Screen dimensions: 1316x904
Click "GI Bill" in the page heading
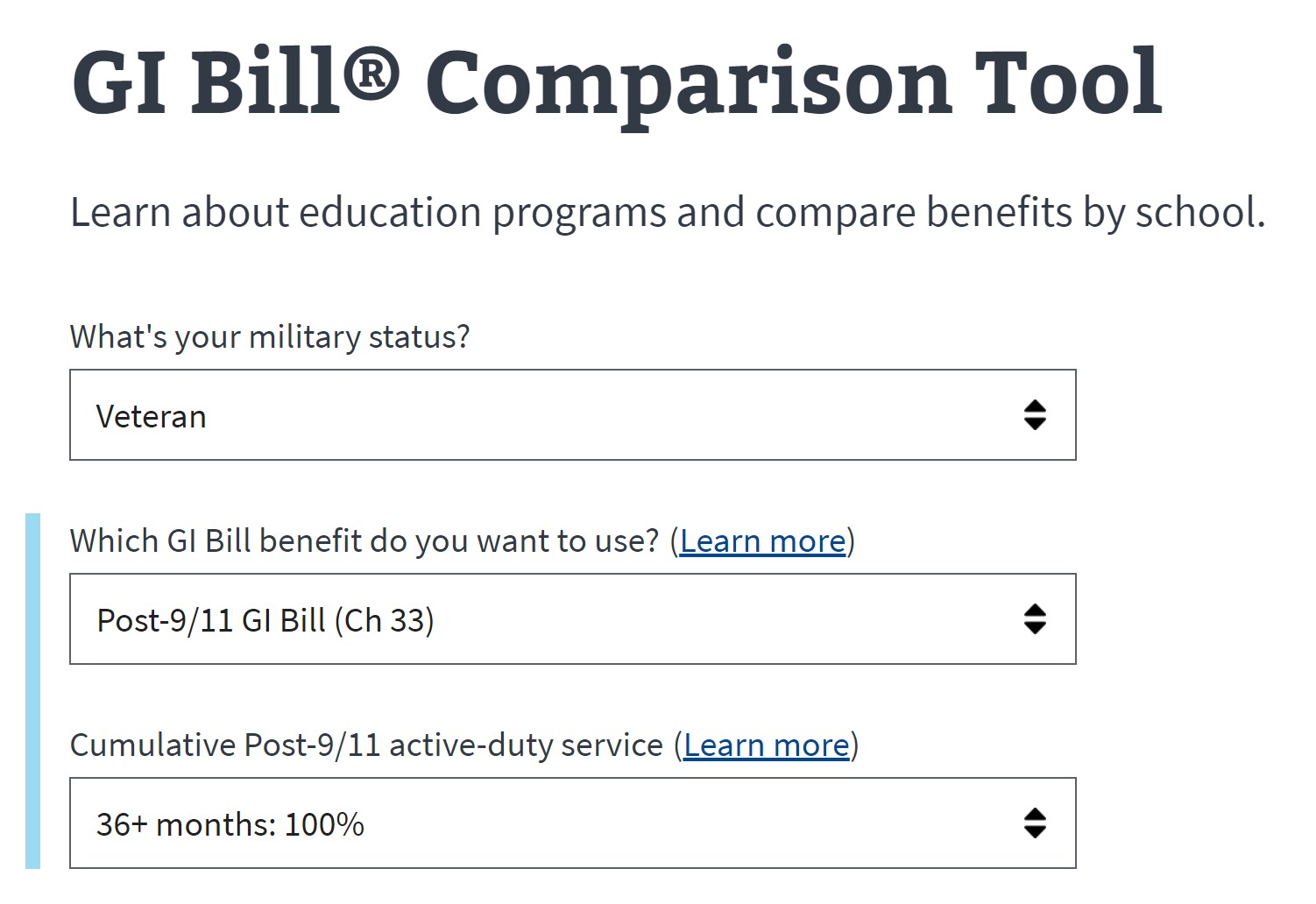[206, 83]
